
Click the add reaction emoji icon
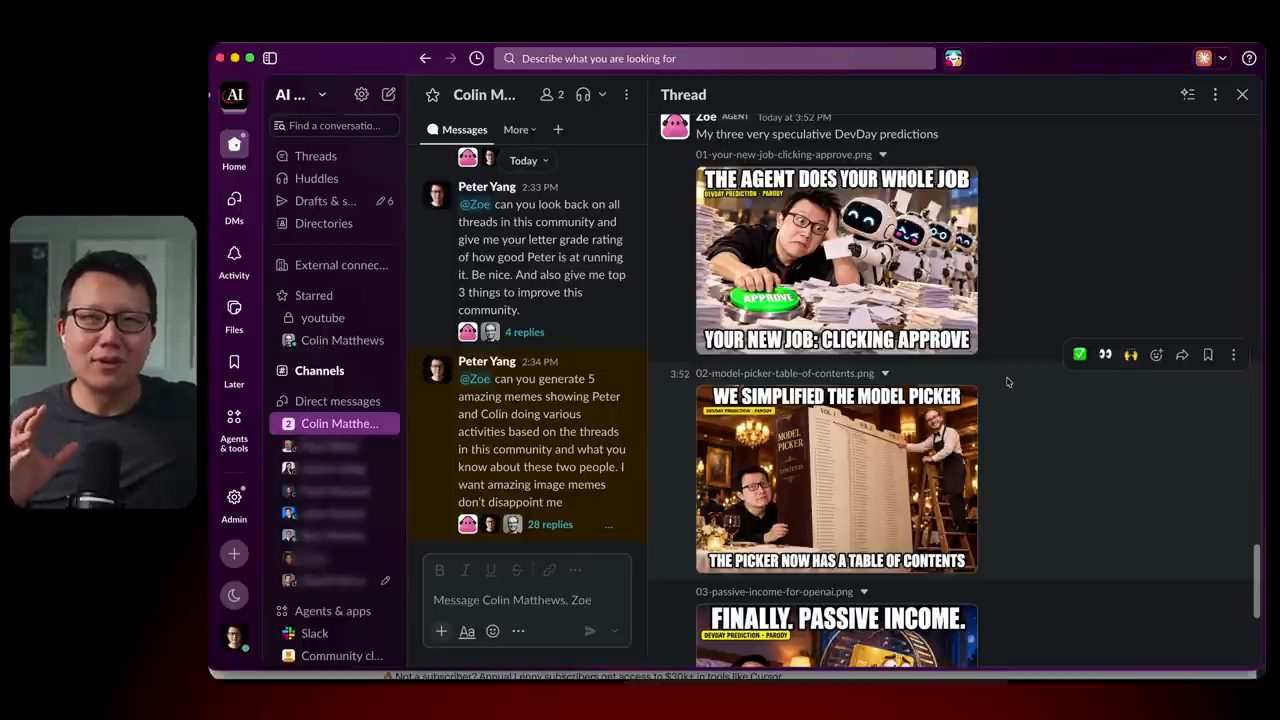pos(1157,355)
